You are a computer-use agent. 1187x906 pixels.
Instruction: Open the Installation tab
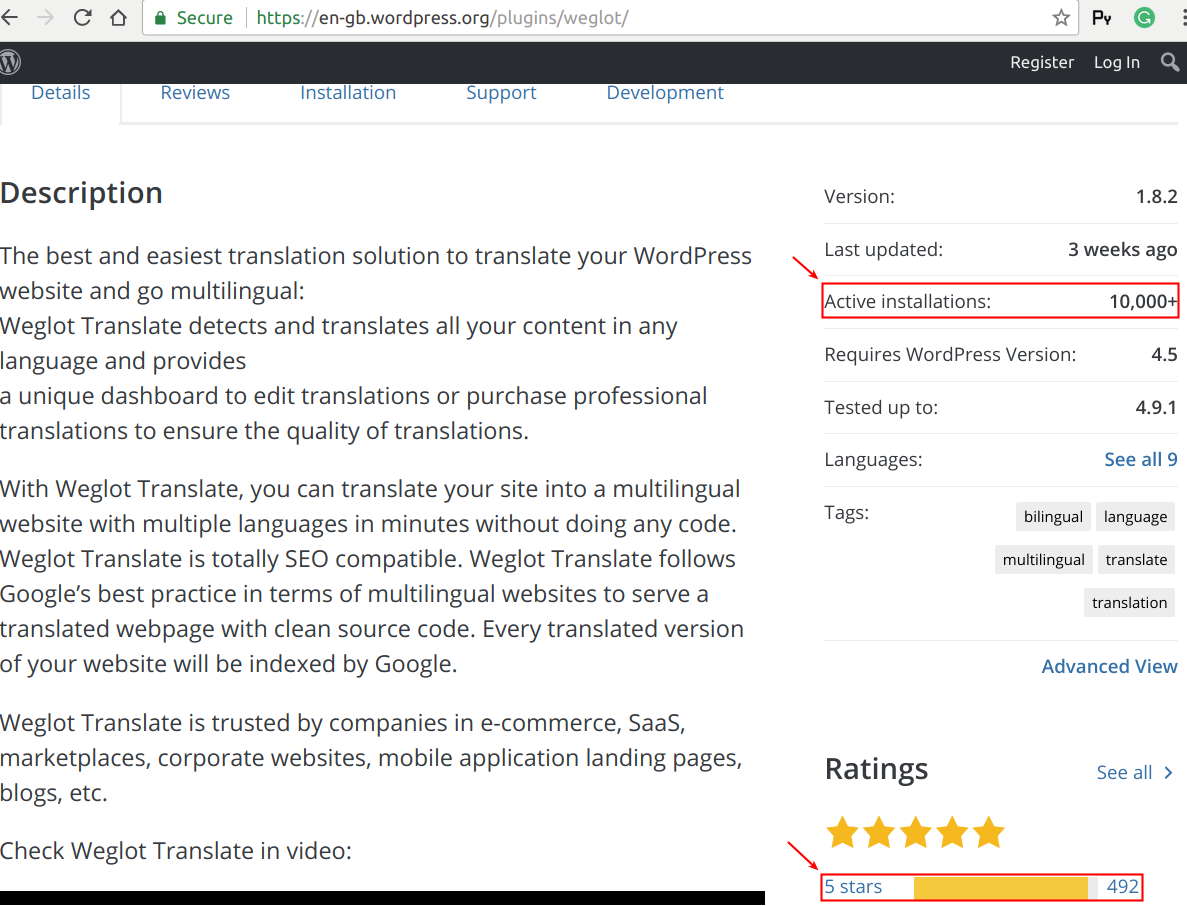click(348, 92)
